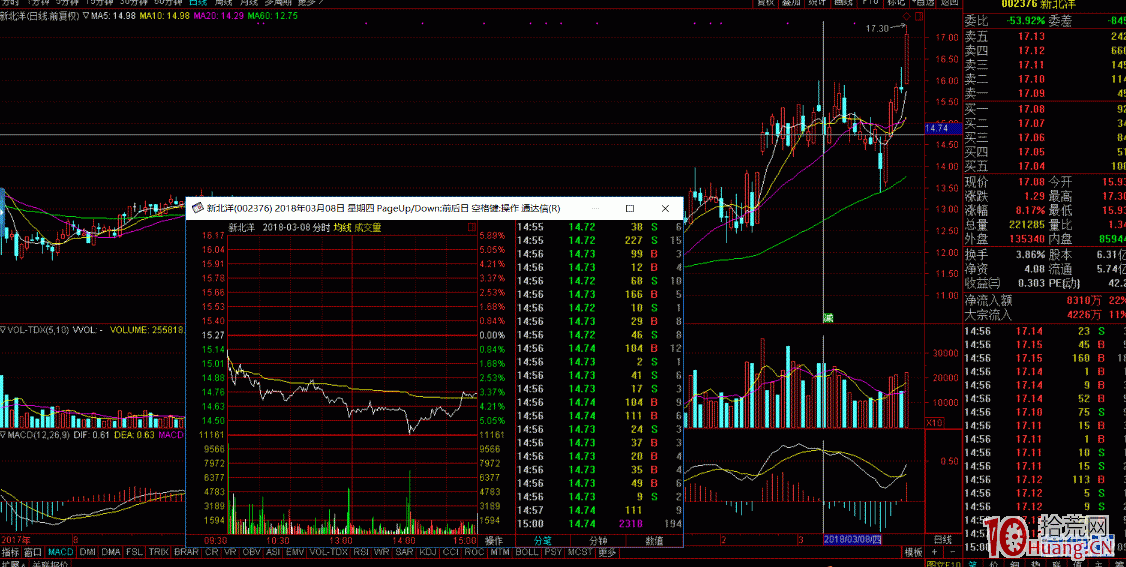1126x567 pixels.
Task: Select the WR indicator
Action: click(x=382, y=552)
